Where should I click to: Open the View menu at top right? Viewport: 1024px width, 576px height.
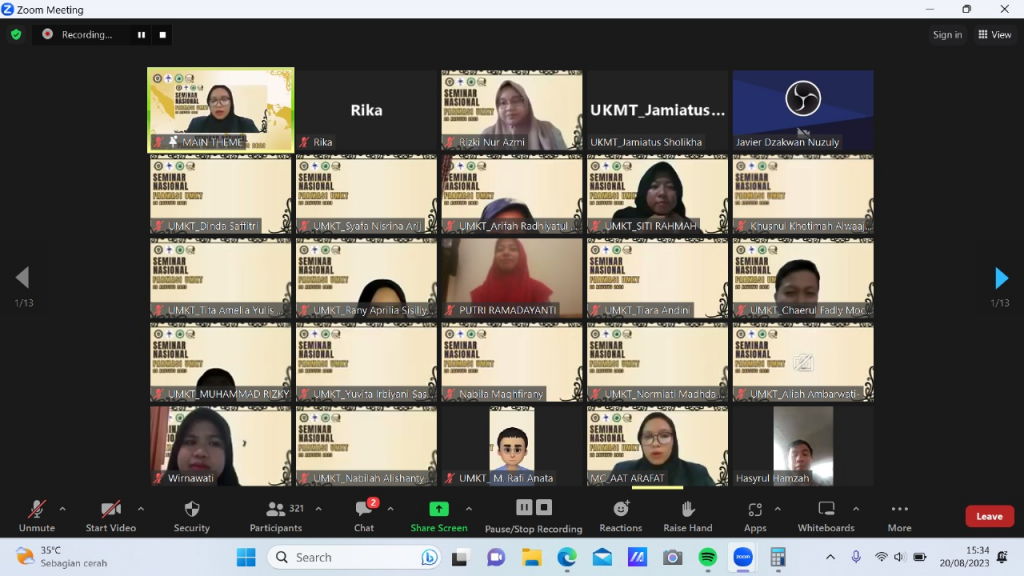point(994,34)
